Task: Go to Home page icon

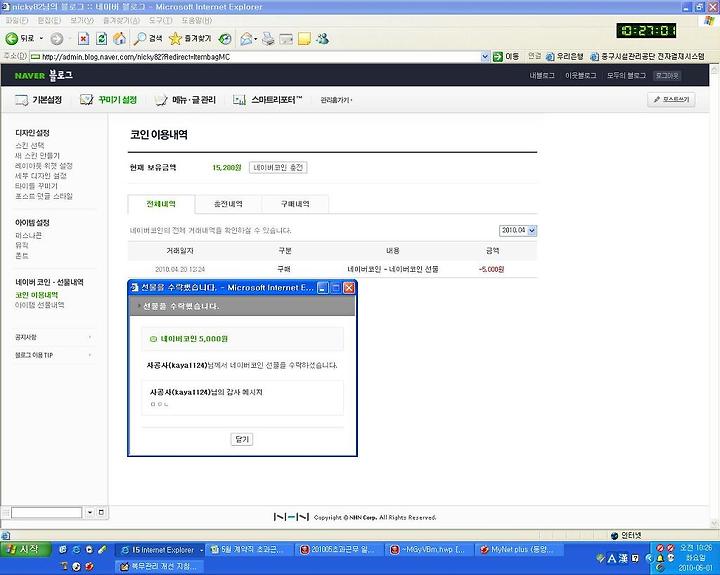Action: coord(119,39)
